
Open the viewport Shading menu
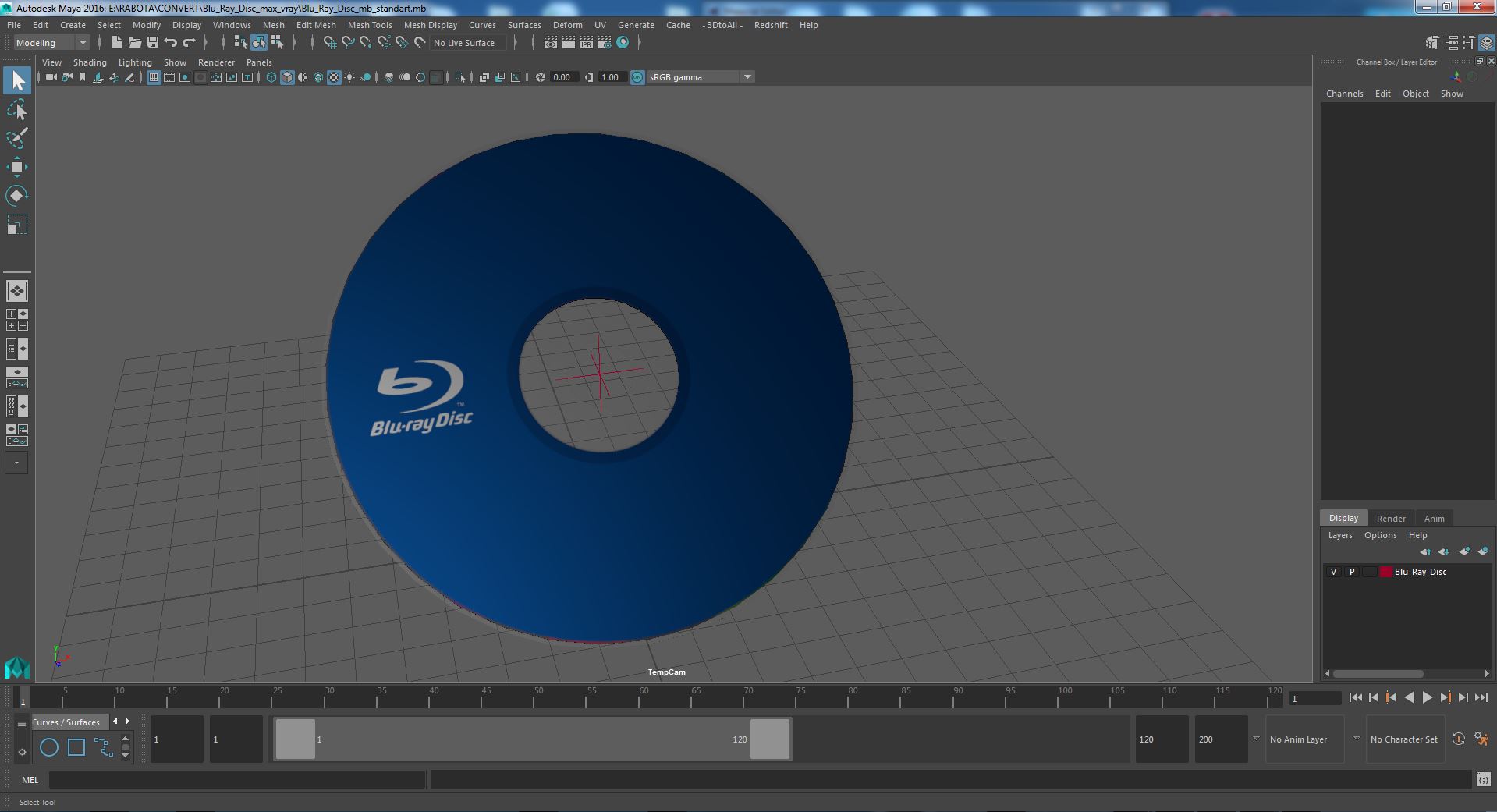coord(90,62)
